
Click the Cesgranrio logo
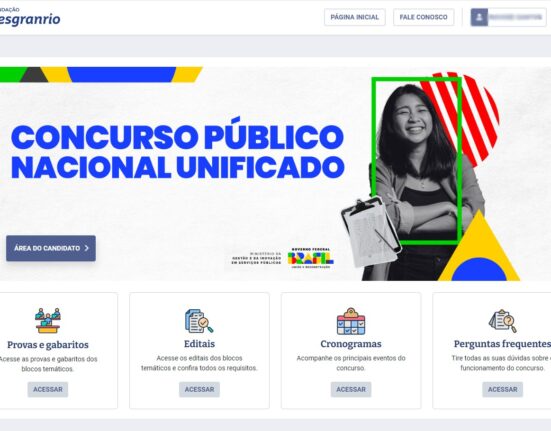30,17
